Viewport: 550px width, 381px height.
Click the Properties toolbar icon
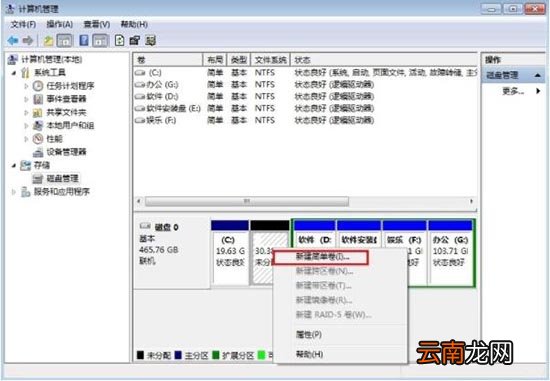[x=135, y=41]
